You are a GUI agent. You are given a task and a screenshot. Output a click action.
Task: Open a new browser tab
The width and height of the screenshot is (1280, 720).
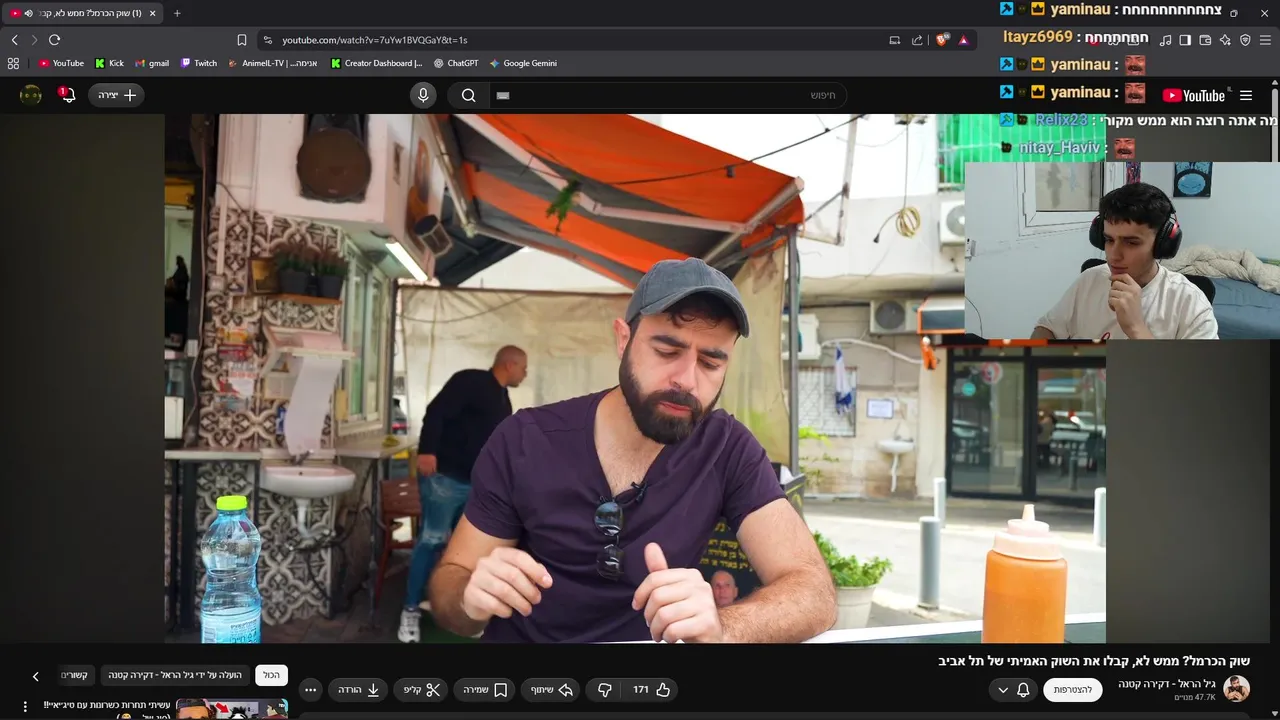[177, 13]
